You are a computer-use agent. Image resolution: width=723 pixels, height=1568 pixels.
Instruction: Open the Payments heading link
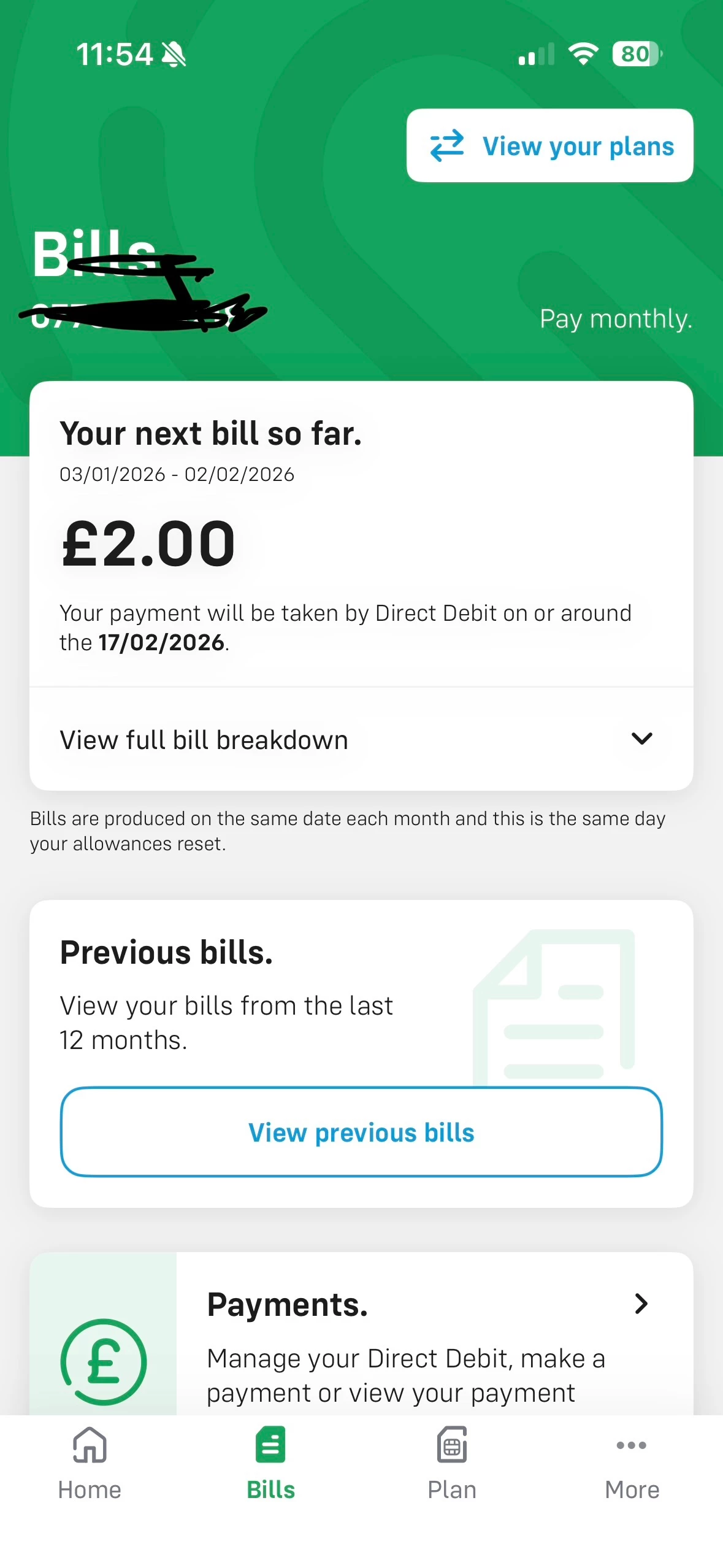[287, 1304]
